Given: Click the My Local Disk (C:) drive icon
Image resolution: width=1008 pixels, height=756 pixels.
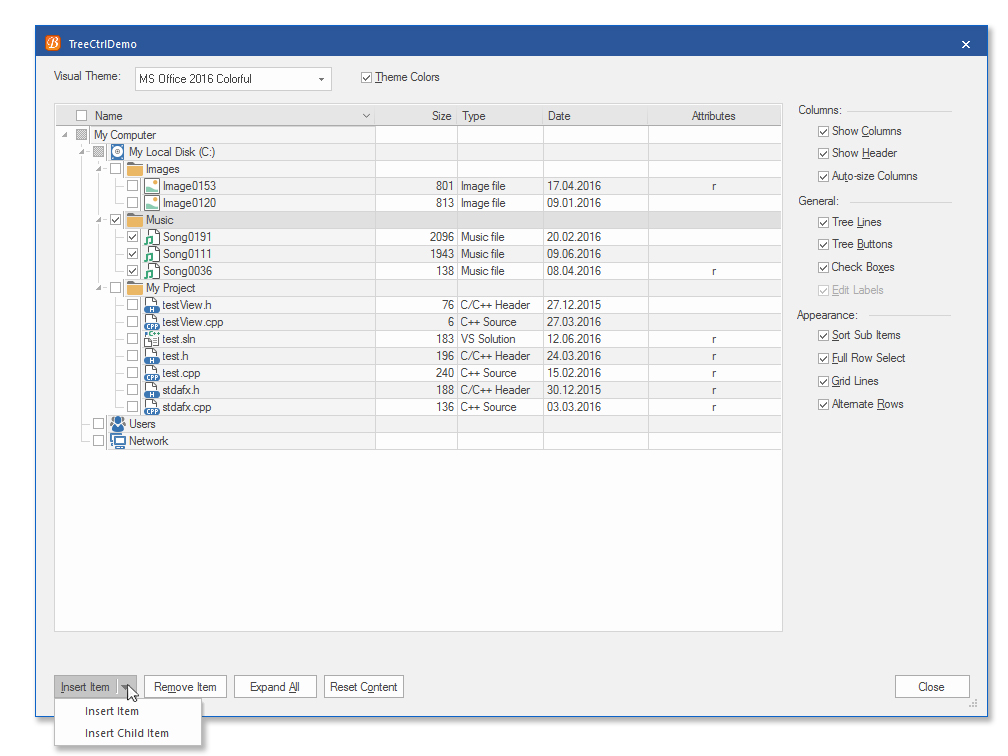Looking at the screenshot, I should pos(119,151).
